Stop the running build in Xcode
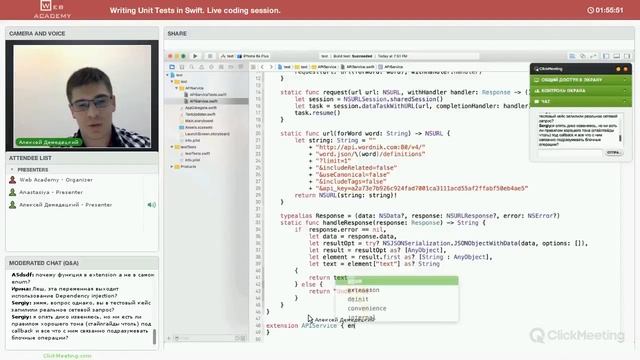 click(210, 56)
